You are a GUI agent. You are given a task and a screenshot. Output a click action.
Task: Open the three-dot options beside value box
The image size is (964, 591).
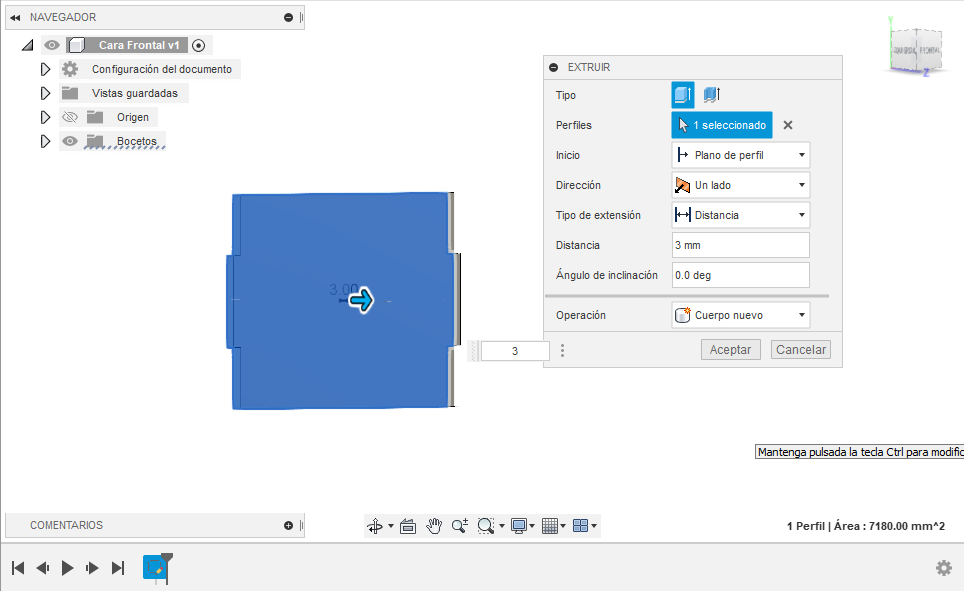[x=562, y=351]
